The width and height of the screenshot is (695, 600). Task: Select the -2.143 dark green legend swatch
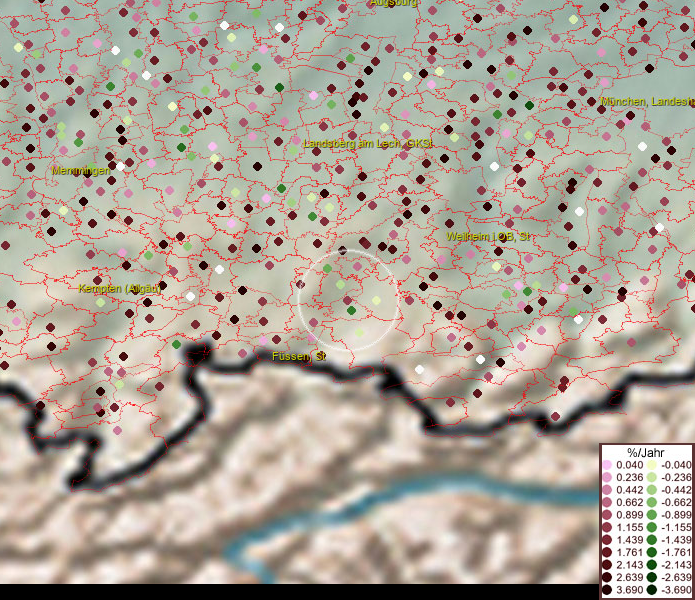[x=652, y=565]
